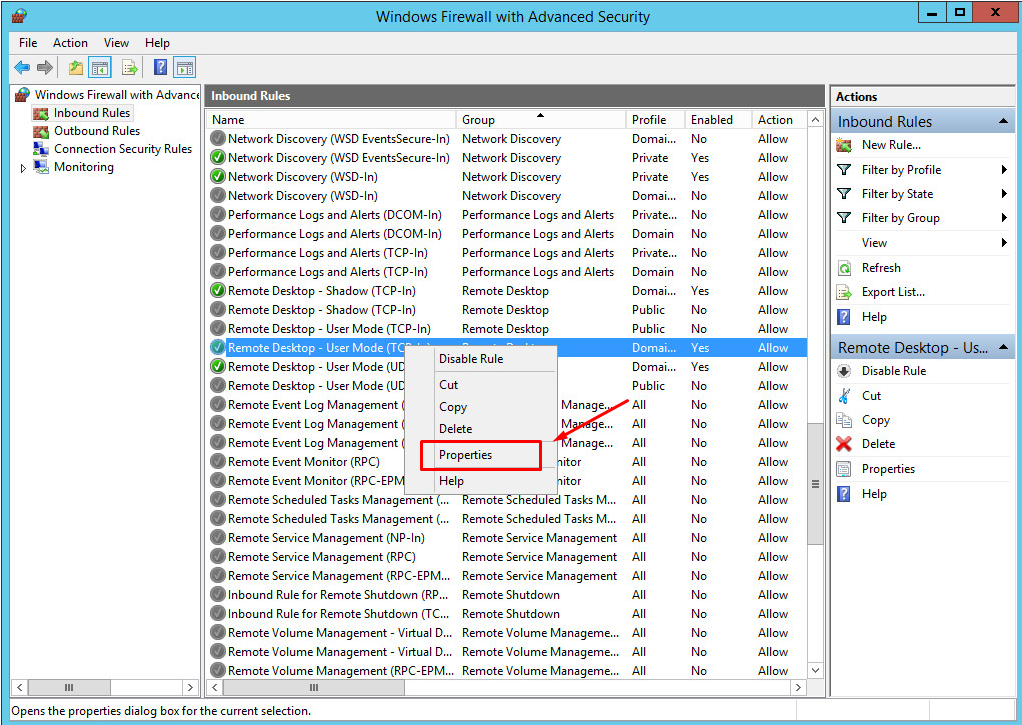Viewport: 1022px width, 725px height.
Task: Click the Back arrow in the toolbar
Action: pyautogui.click(x=22, y=68)
